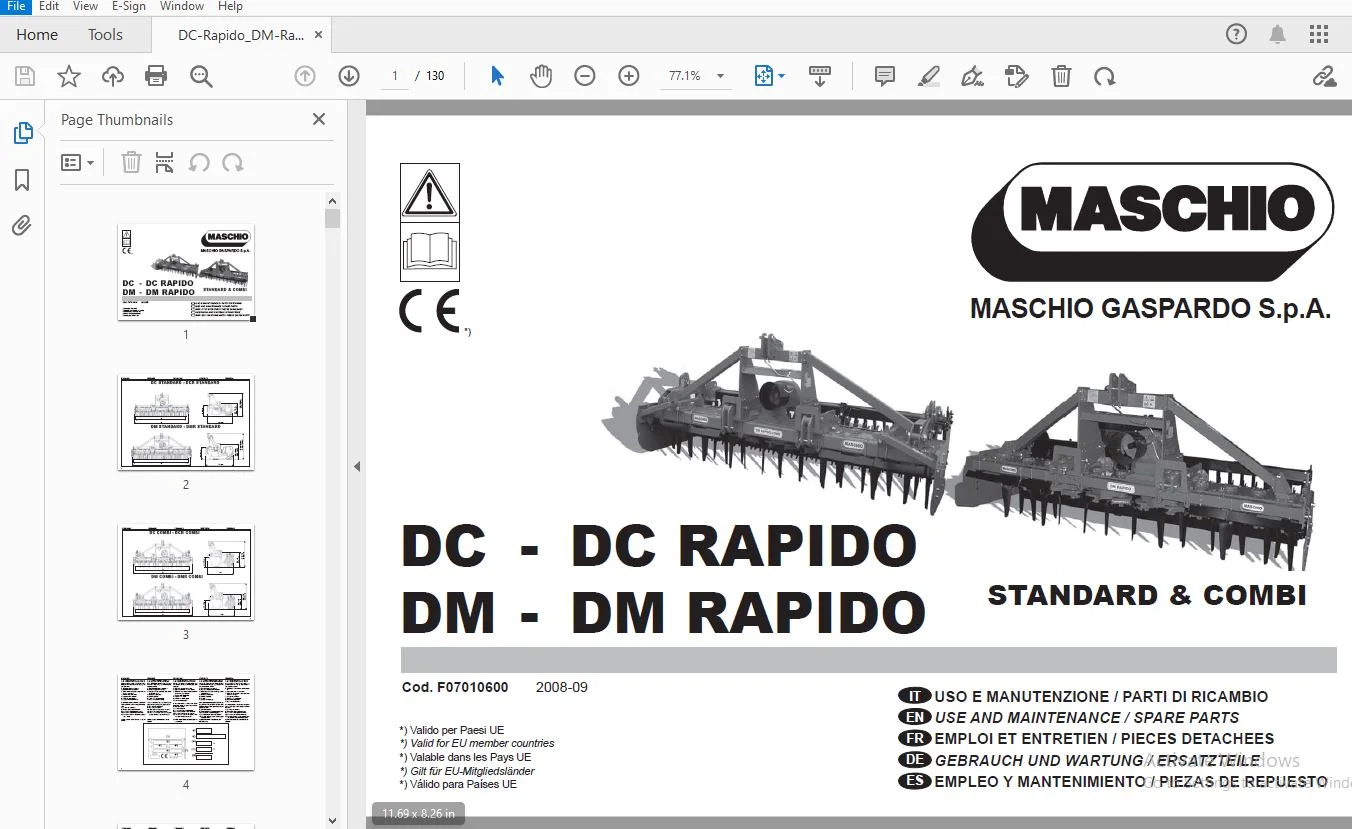Select page 4 thumbnail
1352x829 pixels.
coord(186,723)
